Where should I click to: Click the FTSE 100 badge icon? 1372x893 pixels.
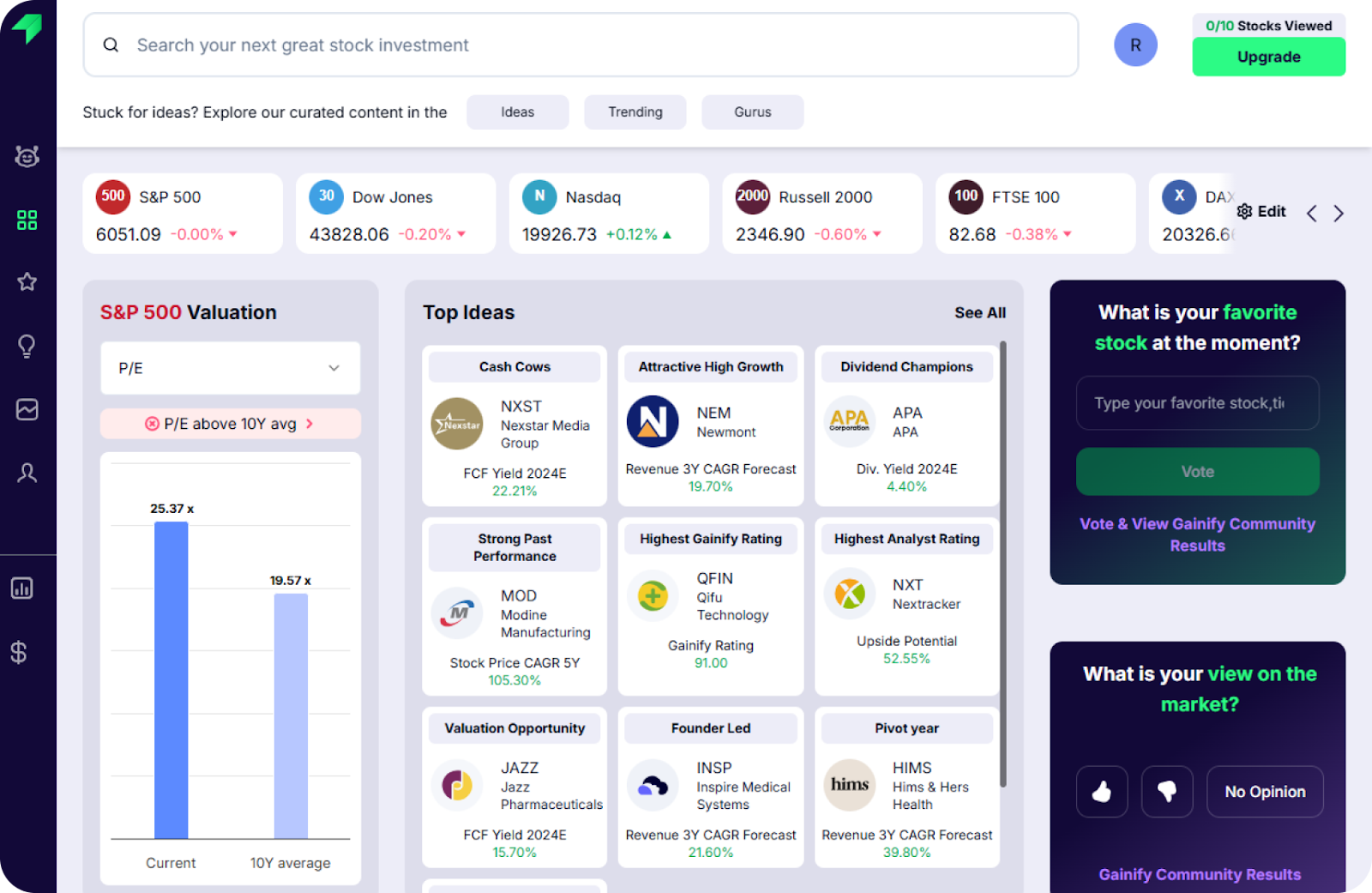(x=966, y=196)
